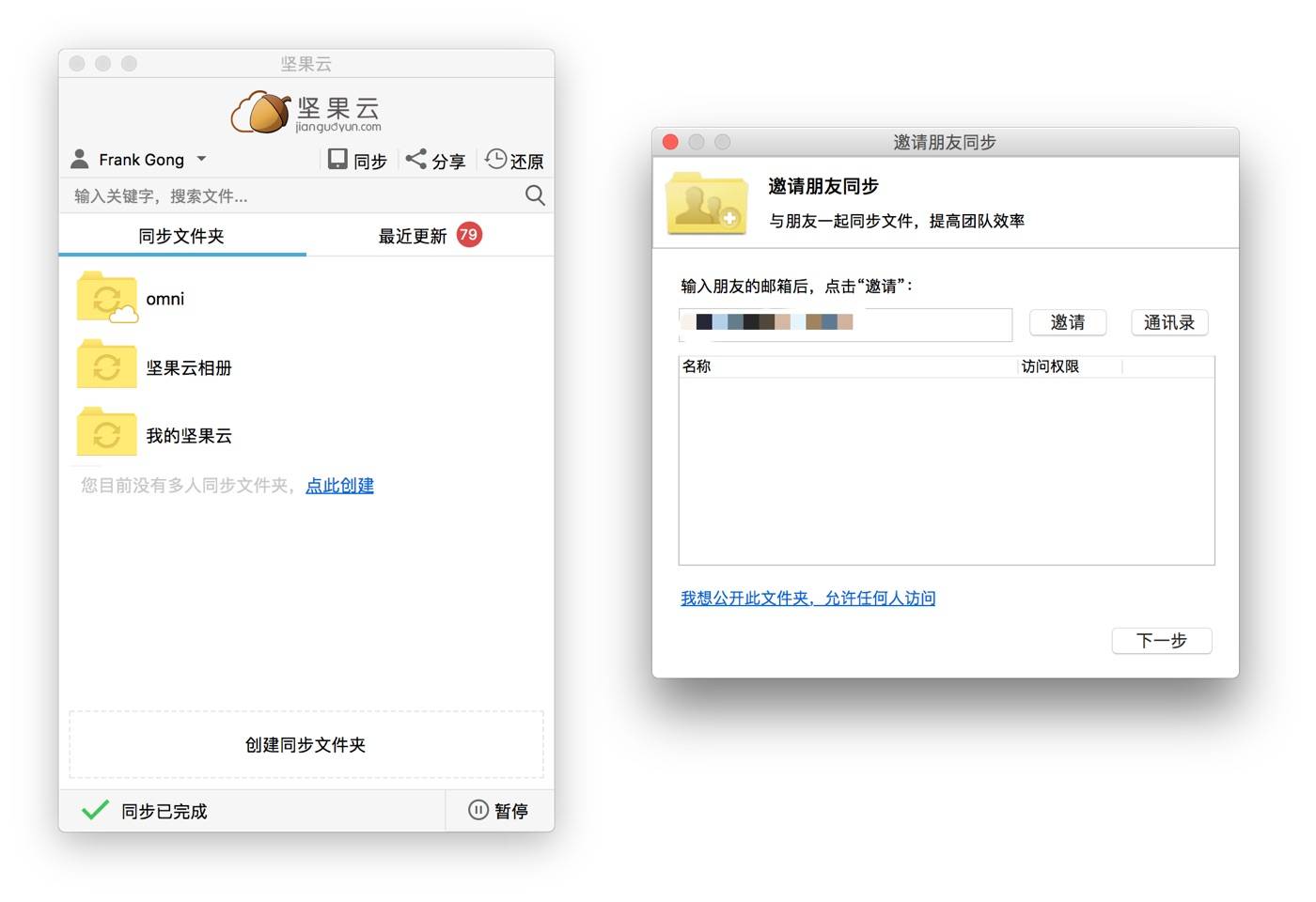The image size is (1316, 902).
Task: Click the 同步已完成 status text
Action: (164, 811)
